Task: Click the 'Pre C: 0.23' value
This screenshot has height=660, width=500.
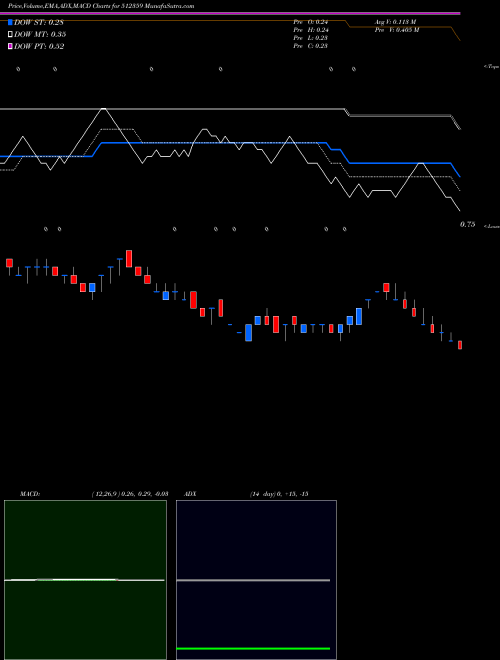Action: tap(311, 46)
